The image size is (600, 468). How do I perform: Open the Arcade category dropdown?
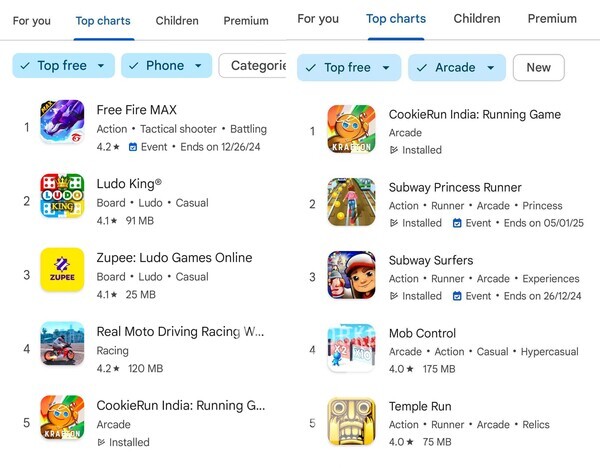(x=456, y=67)
